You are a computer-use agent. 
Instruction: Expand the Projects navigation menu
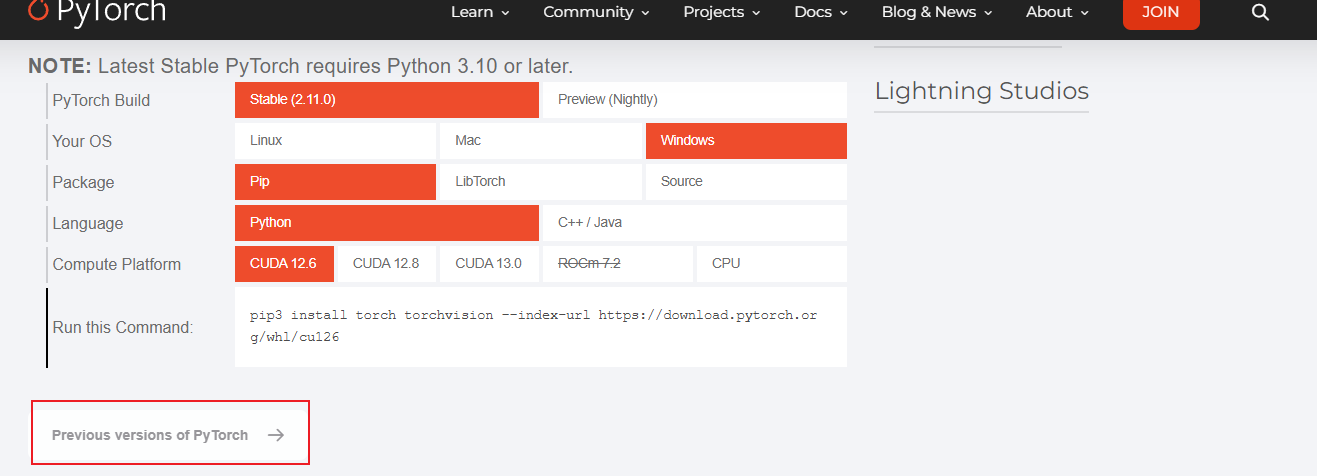[x=721, y=13]
